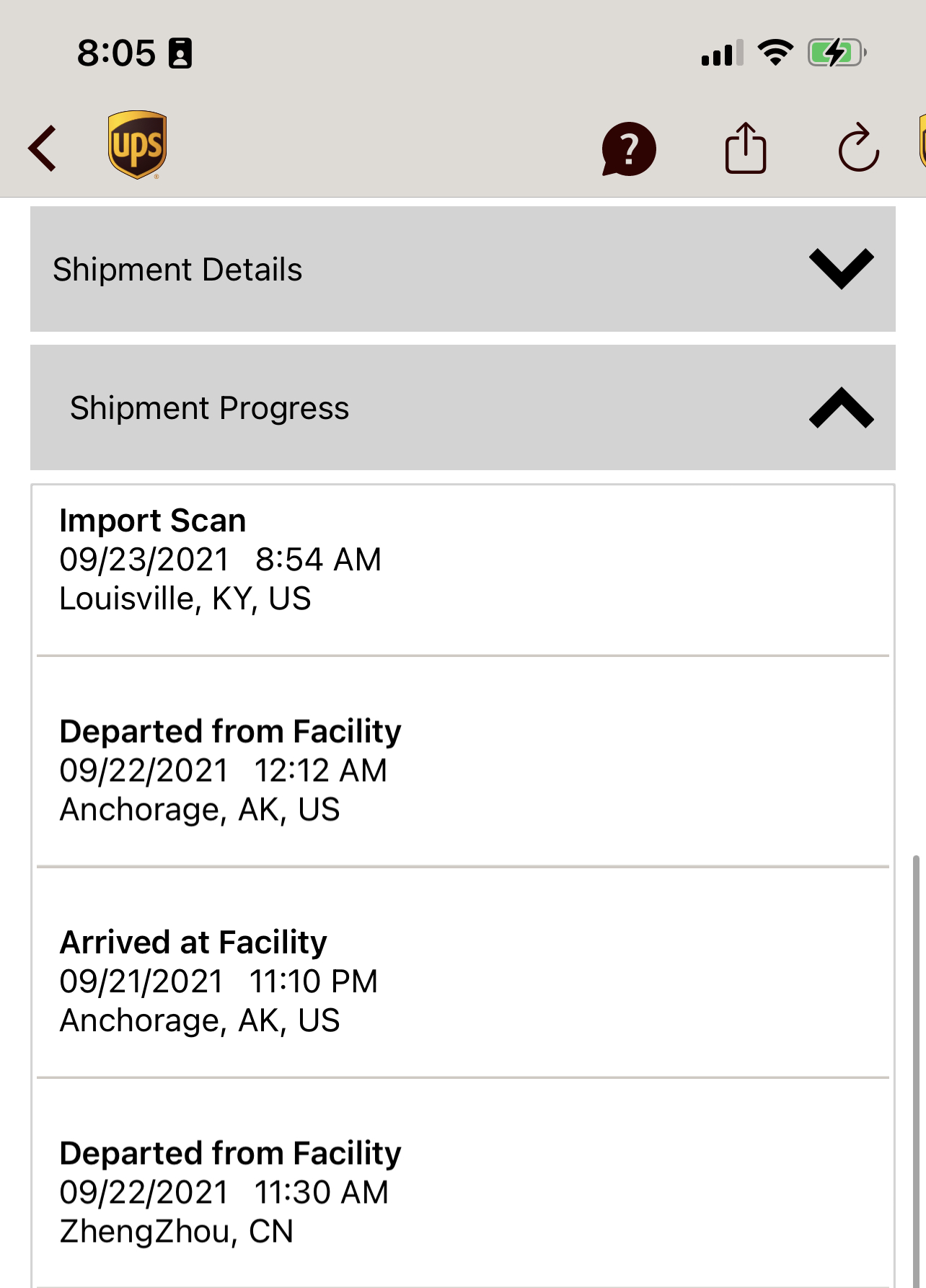This screenshot has width=926, height=1288.
Task: Tap the Wi-Fi status icon
Action: coord(775,53)
